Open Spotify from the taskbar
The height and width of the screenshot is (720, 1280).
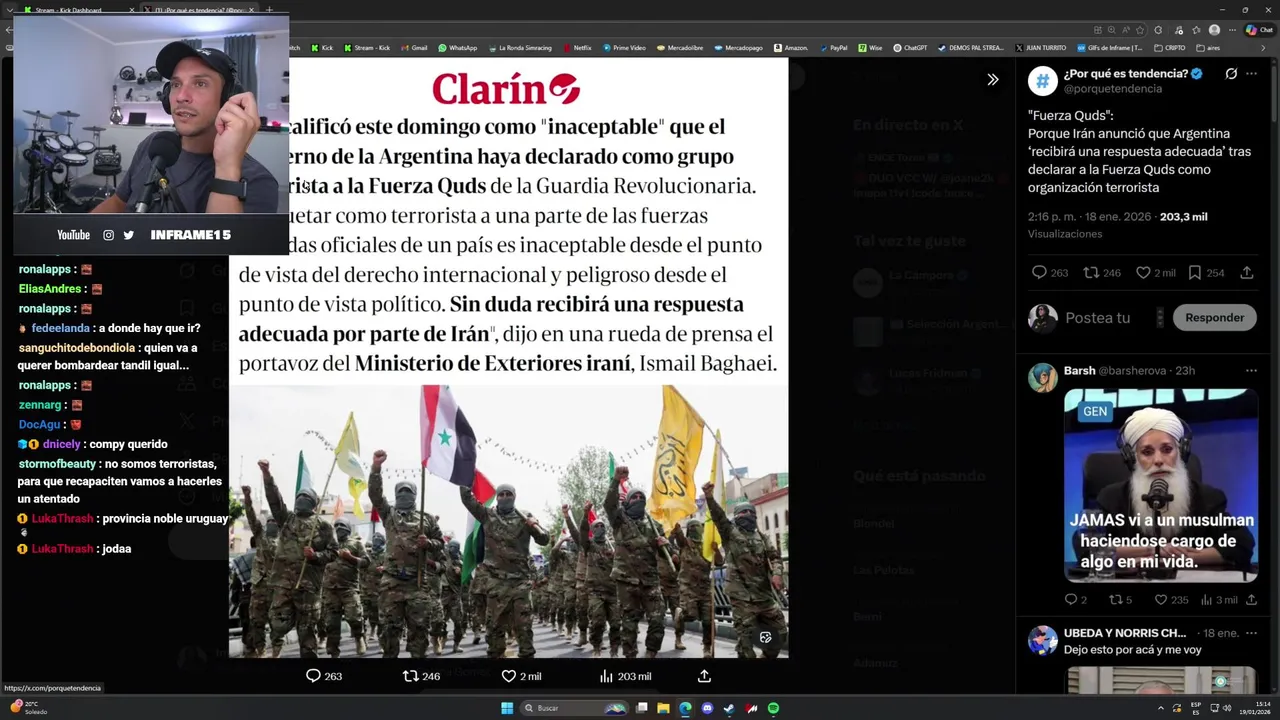[x=773, y=708]
